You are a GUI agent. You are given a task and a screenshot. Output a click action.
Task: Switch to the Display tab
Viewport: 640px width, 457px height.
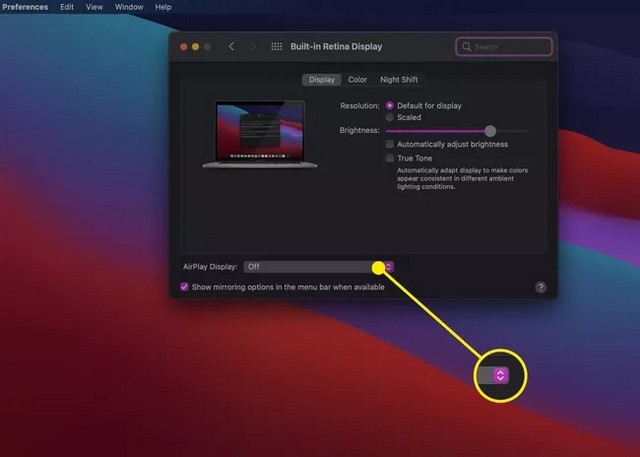(322, 80)
